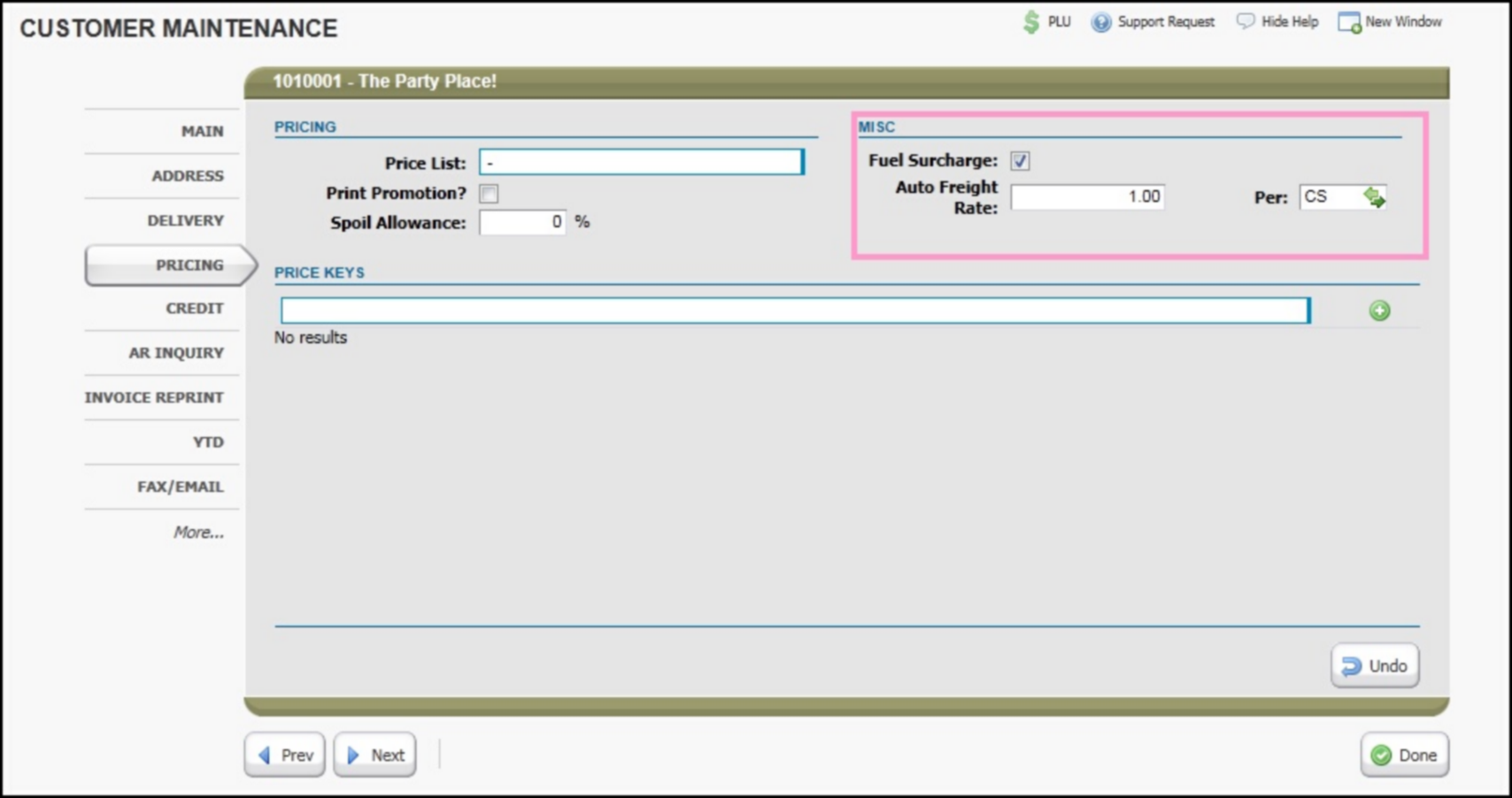Click the Support Request help icon
The width and height of the screenshot is (1512, 798).
[1100, 22]
